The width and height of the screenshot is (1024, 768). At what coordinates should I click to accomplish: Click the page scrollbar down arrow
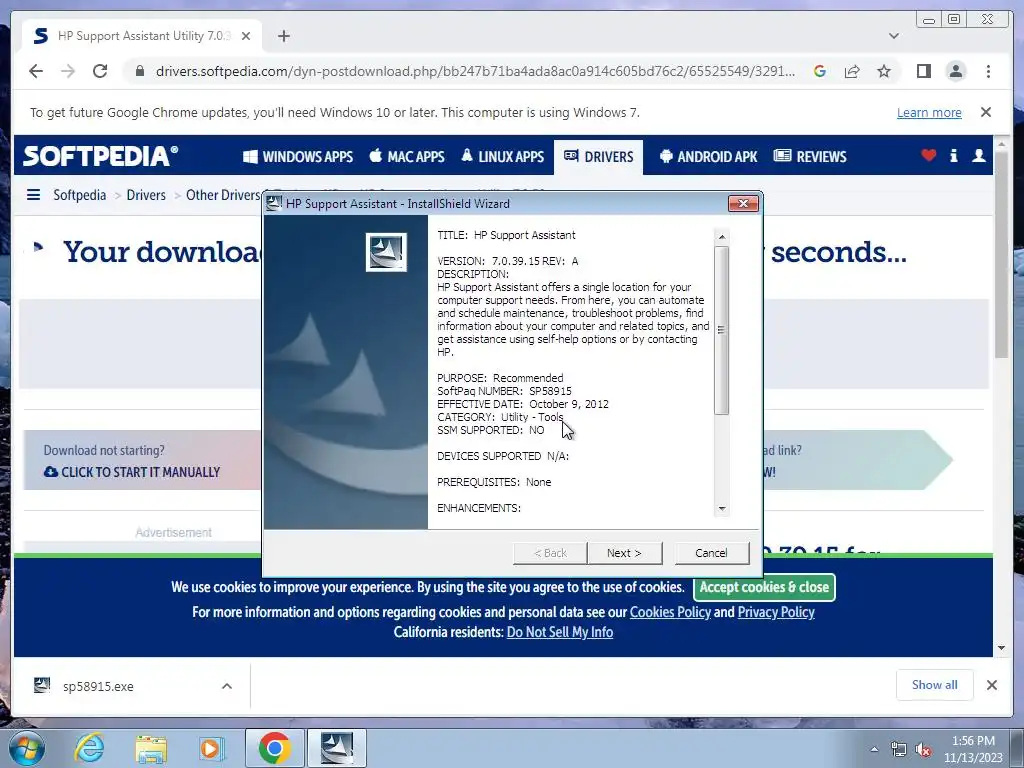pos(1002,648)
